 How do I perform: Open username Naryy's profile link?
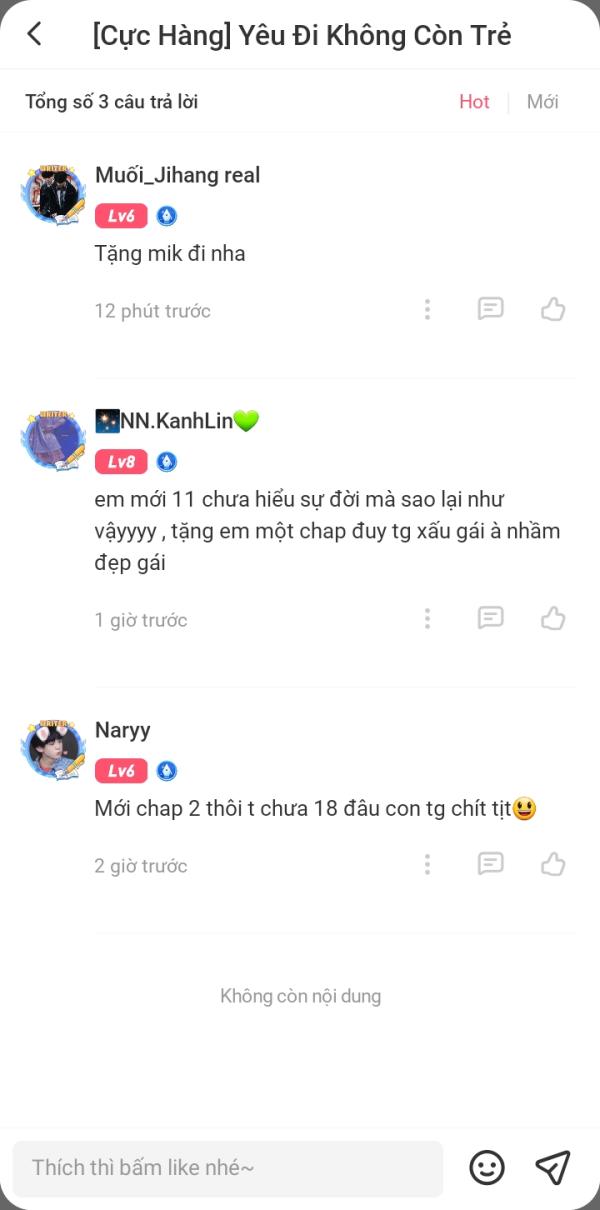tap(123, 730)
